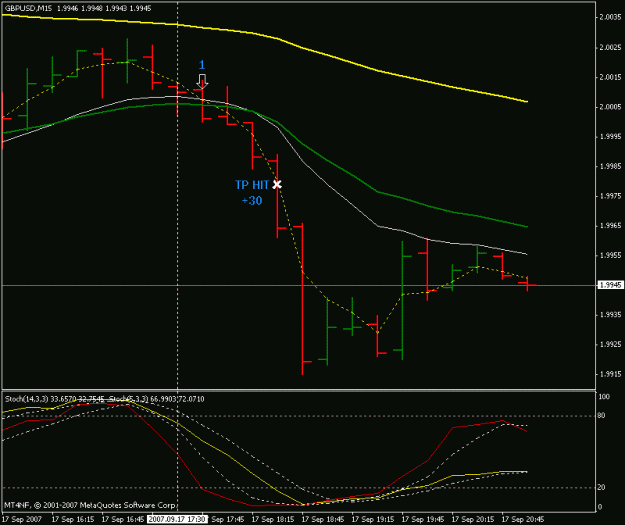The image size is (625, 525).
Task: Click the 2.0025 price axis label
Action: [x=611, y=47]
